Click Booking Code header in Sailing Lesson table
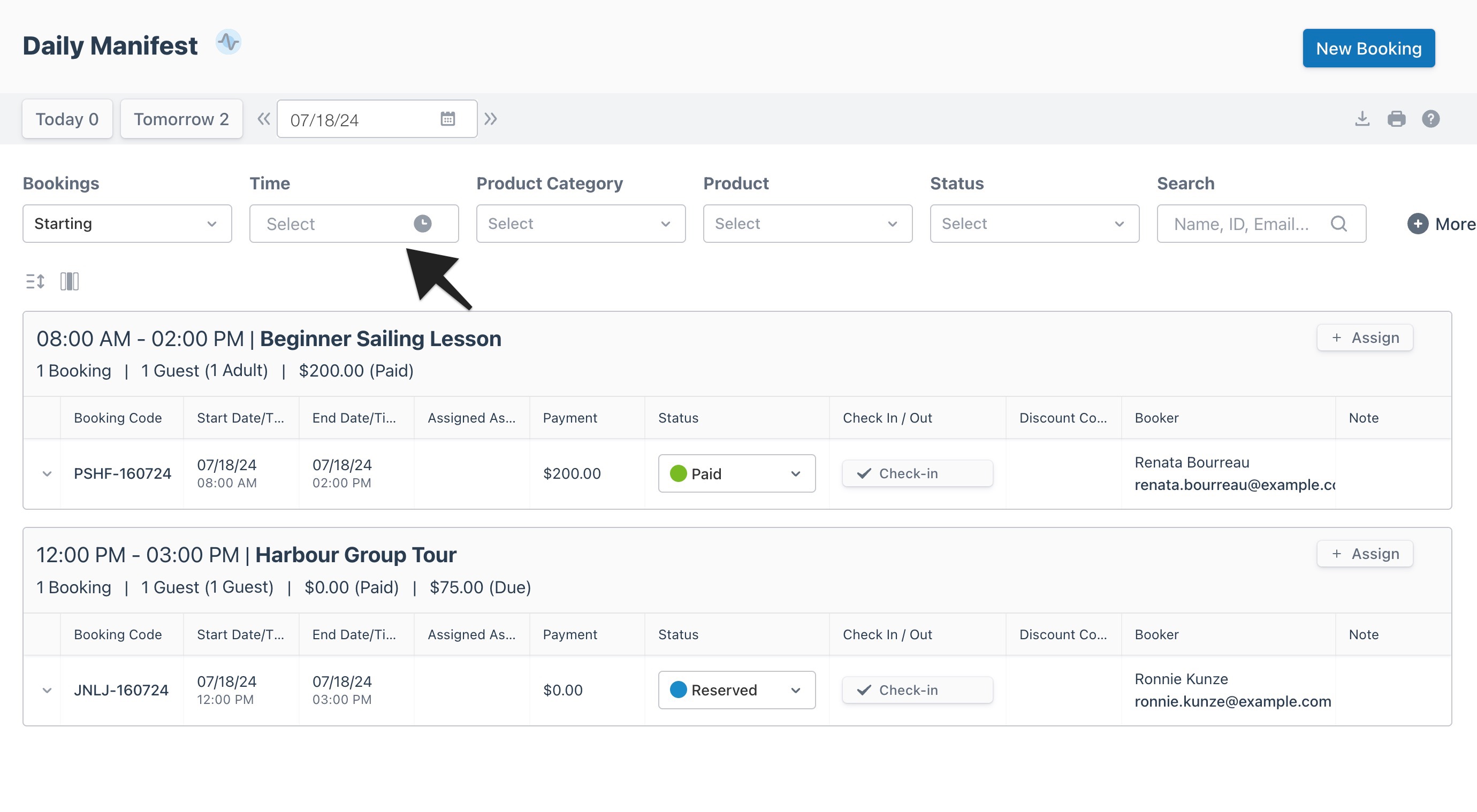The height and width of the screenshot is (812, 1477). [x=118, y=418]
